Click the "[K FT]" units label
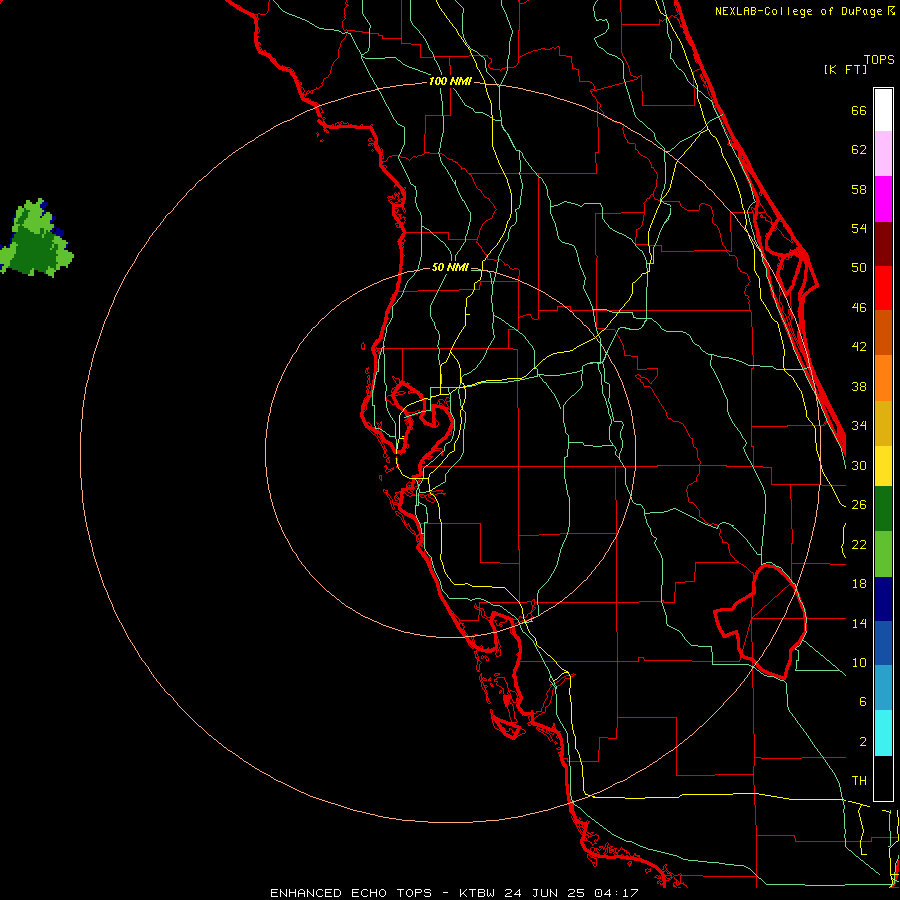 pyautogui.click(x=845, y=69)
